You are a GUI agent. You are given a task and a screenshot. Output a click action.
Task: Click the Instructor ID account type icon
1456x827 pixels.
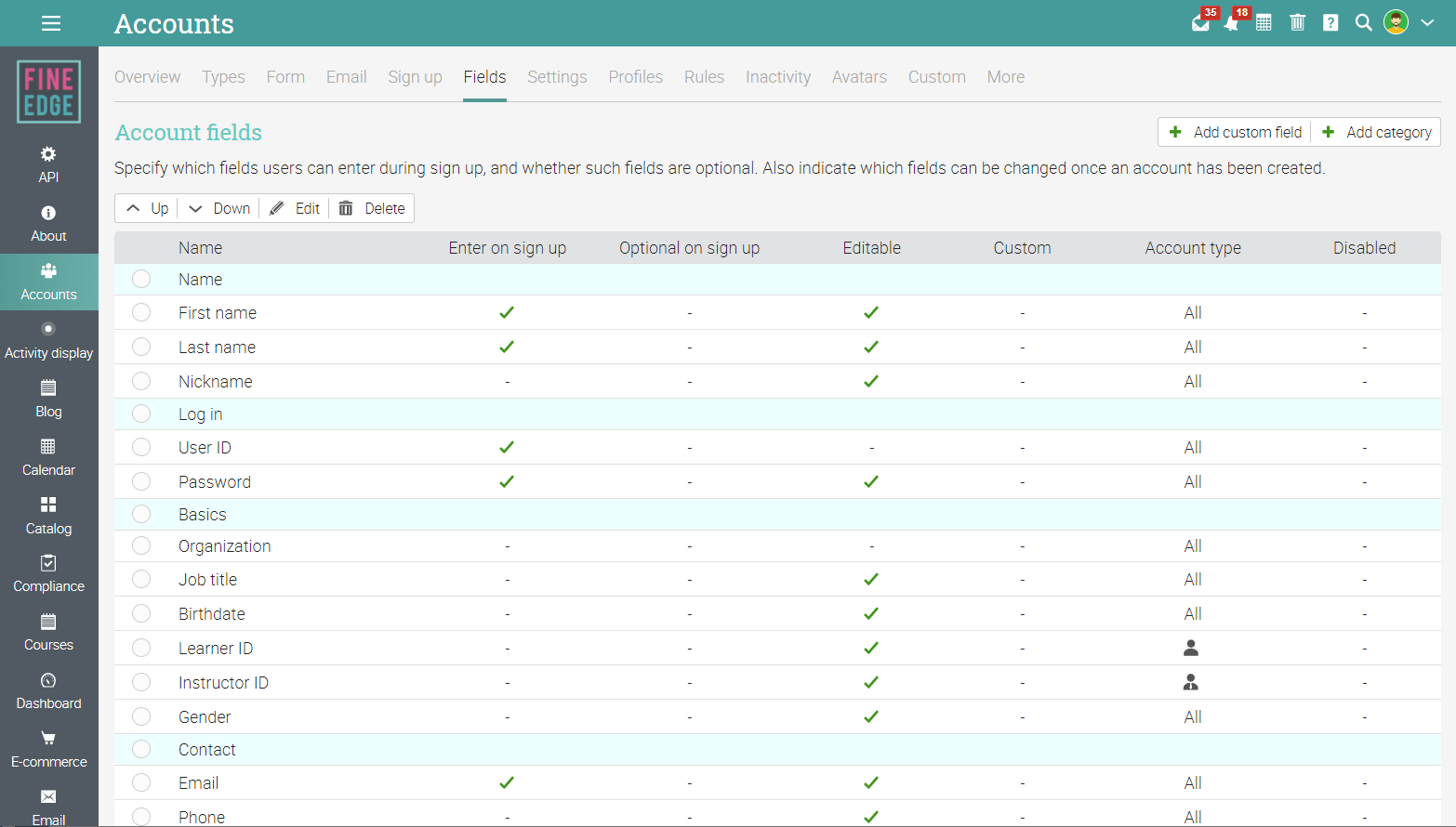[x=1191, y=683]
